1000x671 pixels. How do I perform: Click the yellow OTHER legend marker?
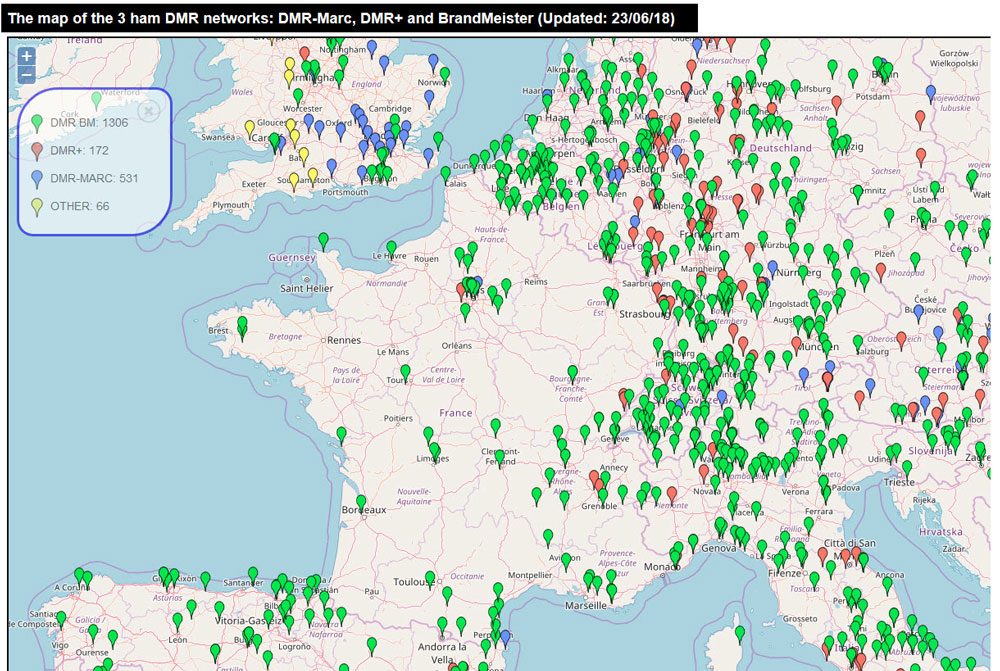click(37, 207)
